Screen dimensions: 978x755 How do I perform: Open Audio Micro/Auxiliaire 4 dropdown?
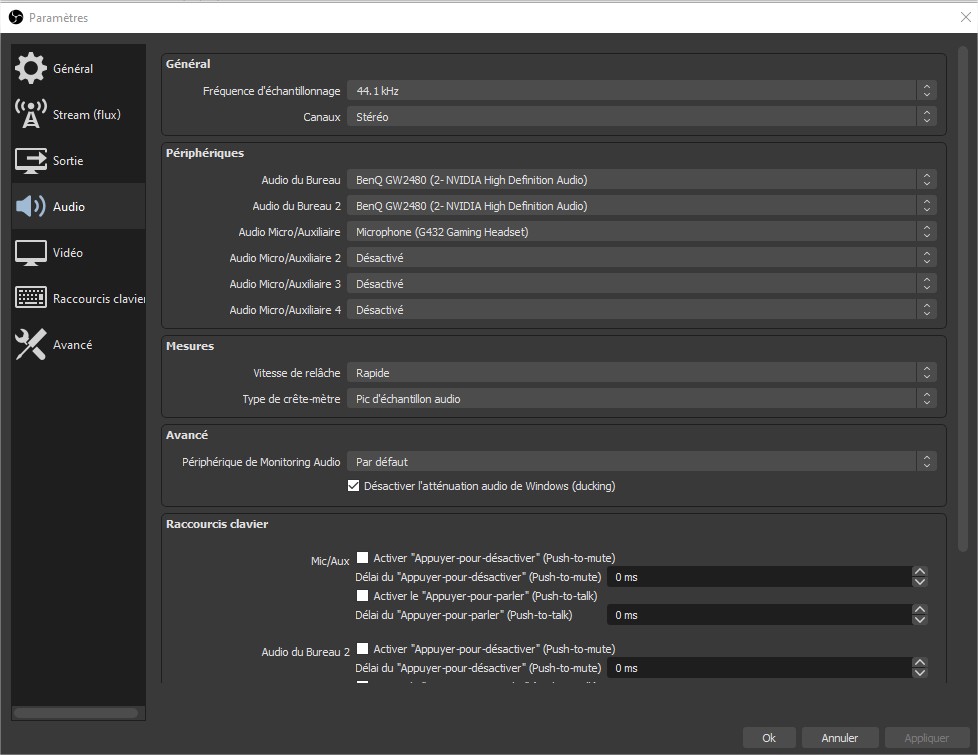pyautogui.click(x=642, y=309)
